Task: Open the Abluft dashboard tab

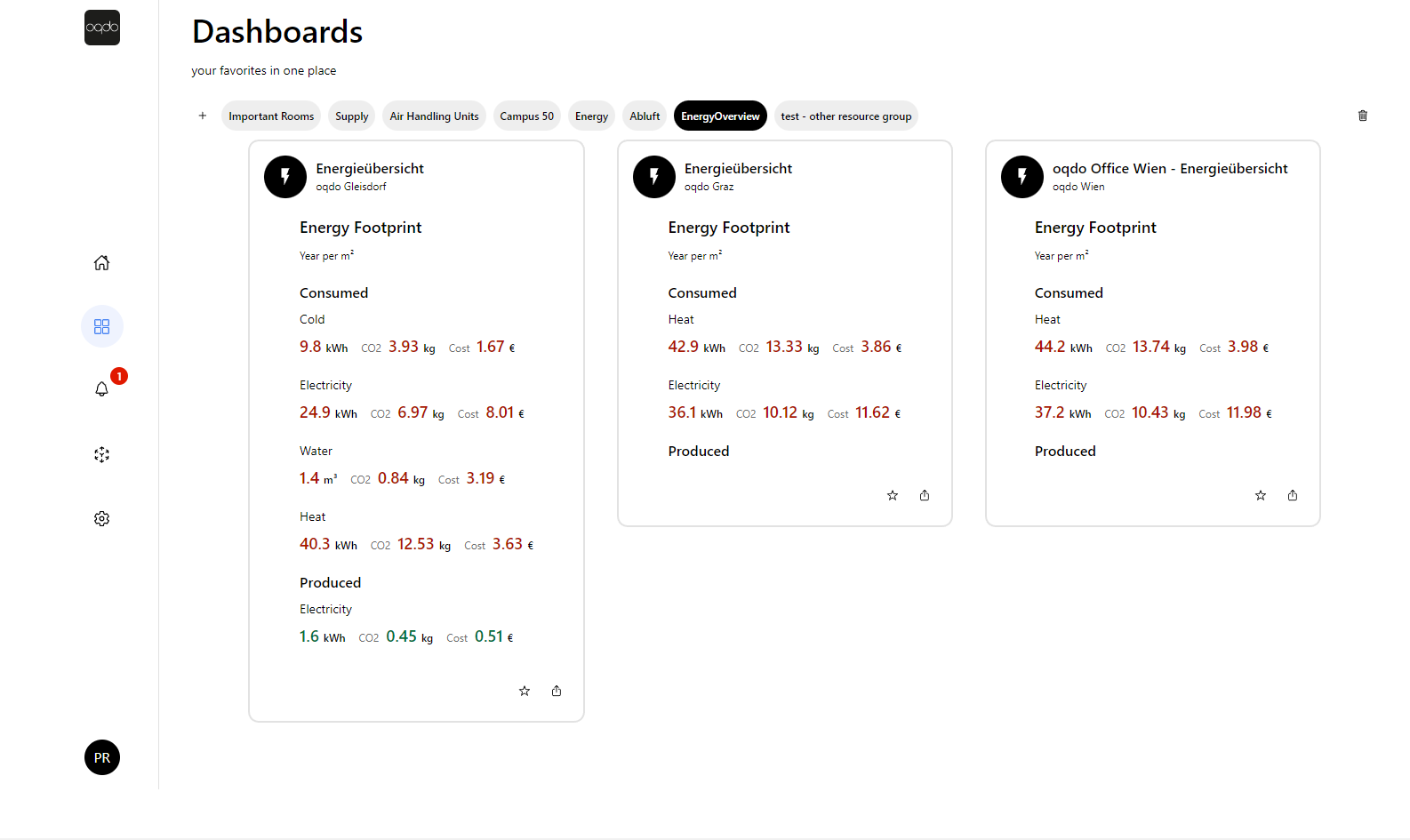Action: (x=645, y=116)
